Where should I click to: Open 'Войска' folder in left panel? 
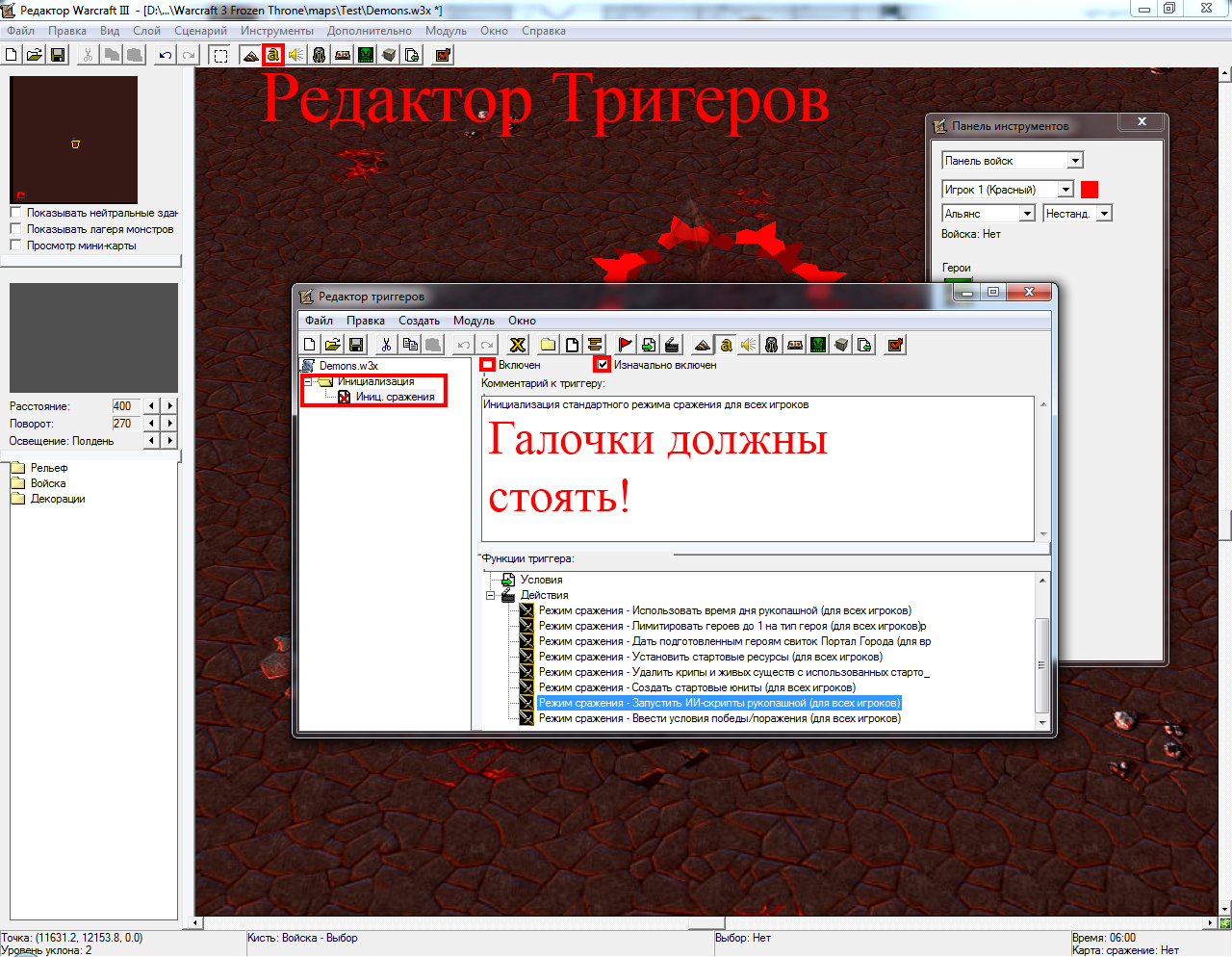pos(48,483)
